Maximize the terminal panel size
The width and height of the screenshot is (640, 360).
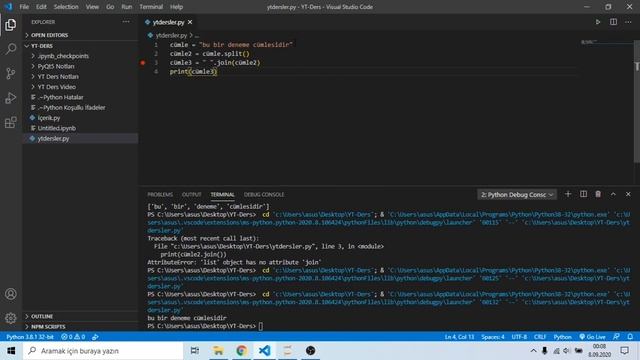pos(613,194)
